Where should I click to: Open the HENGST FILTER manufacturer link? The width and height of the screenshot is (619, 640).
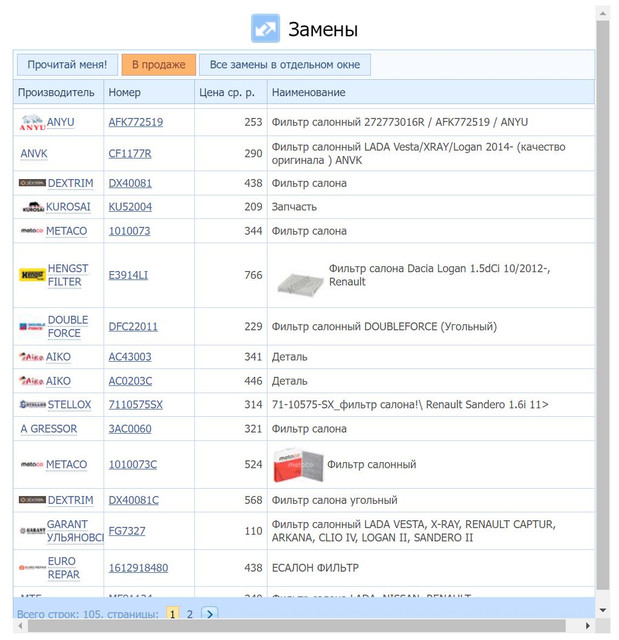coord(68,275)
